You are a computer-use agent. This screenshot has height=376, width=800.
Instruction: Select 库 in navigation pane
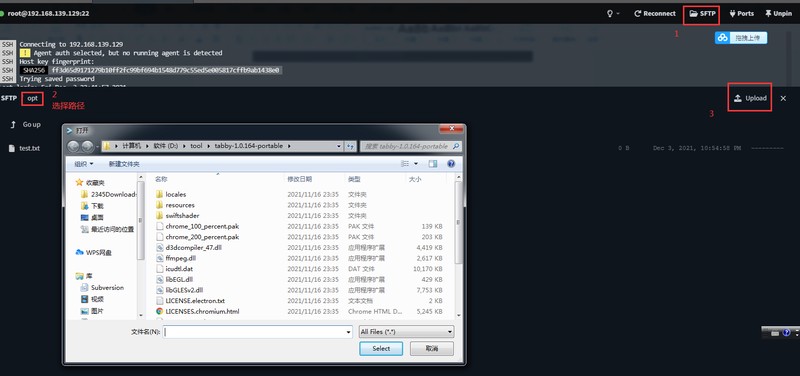84,275
